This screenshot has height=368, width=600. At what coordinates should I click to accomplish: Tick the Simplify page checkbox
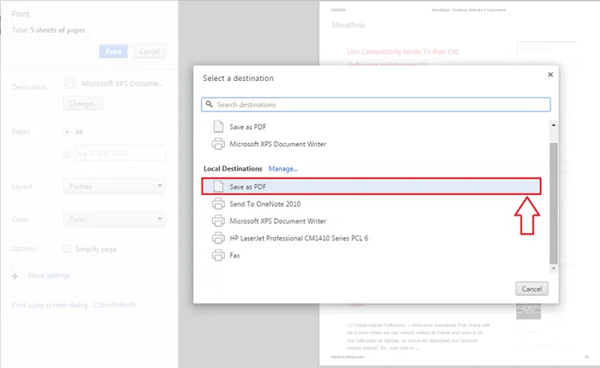coord(67,249)
